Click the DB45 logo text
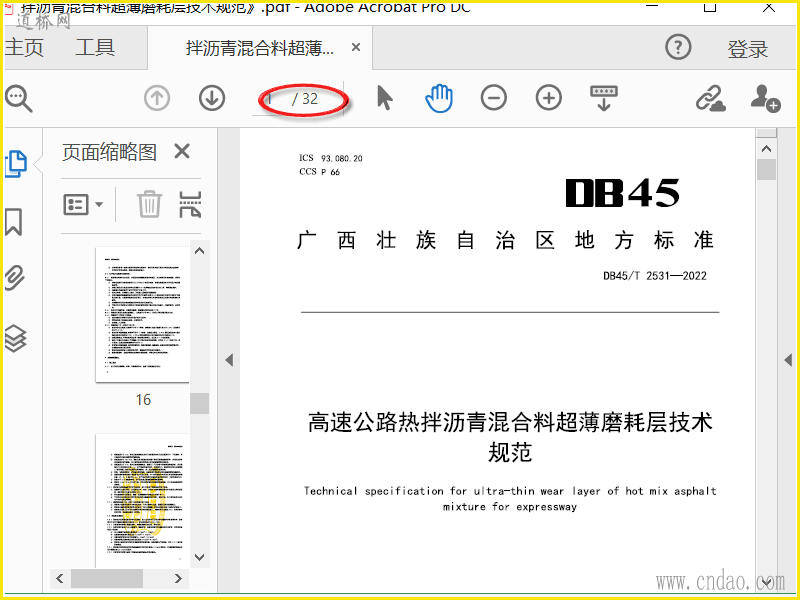This screenshot has height=600, width=800. pos(622,193)
